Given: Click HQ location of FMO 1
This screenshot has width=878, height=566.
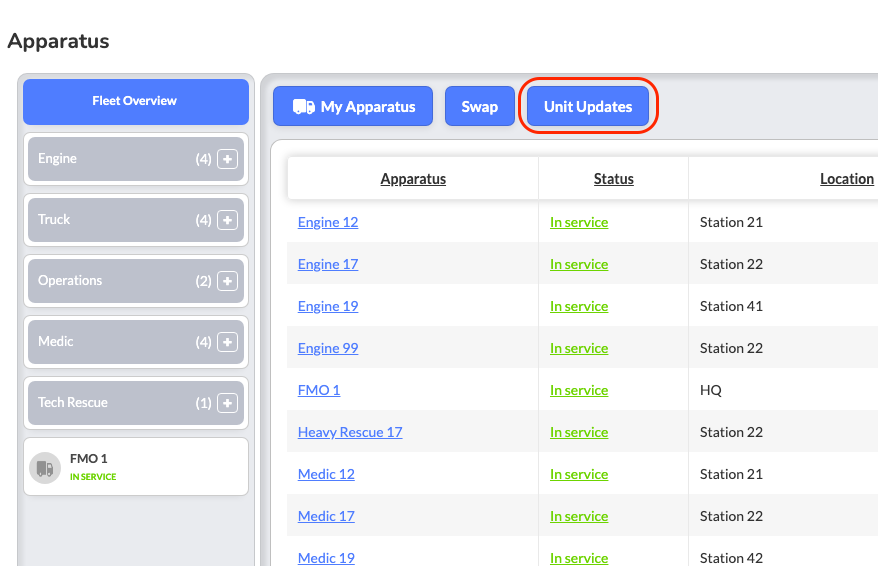Looking at the screenshot, I should [711, 390].
